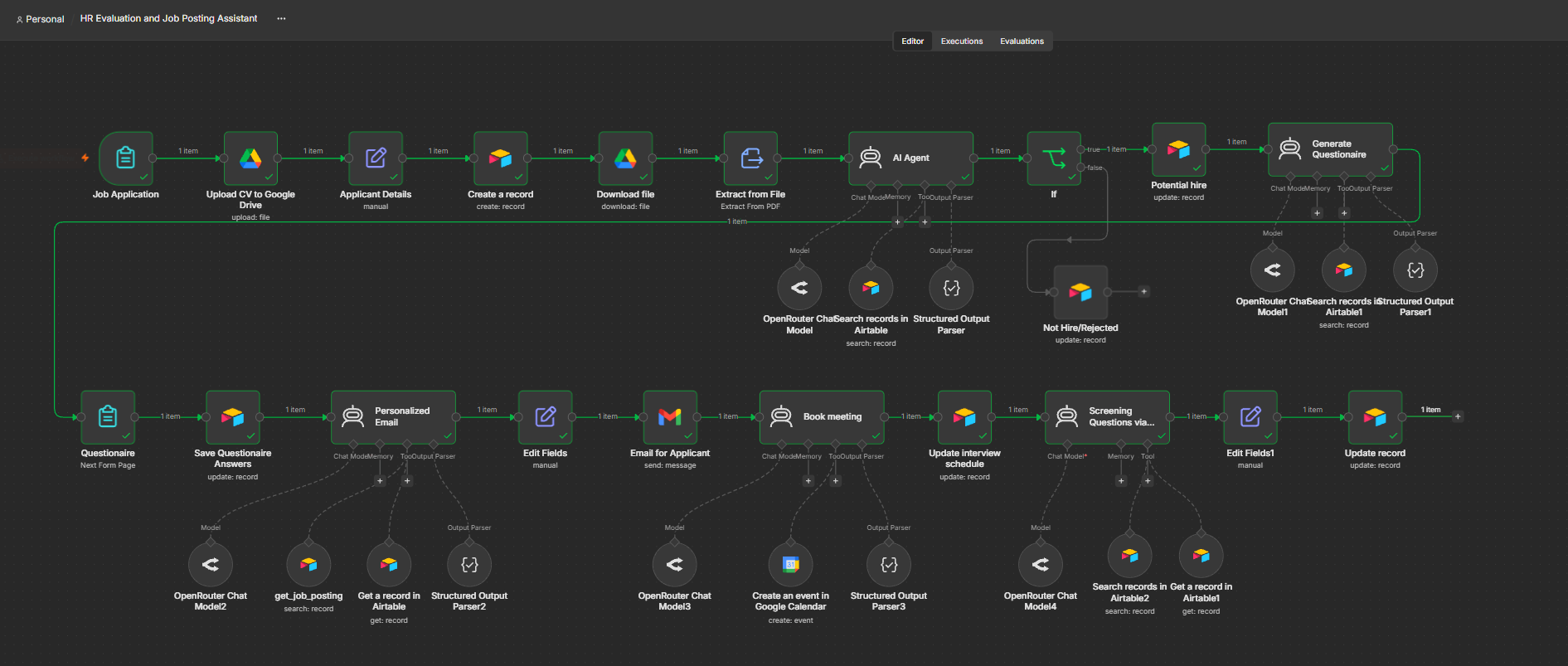The image size is (1568, 666).
Task: Open the Screening Questions agent node
Action: [1107, 416]
